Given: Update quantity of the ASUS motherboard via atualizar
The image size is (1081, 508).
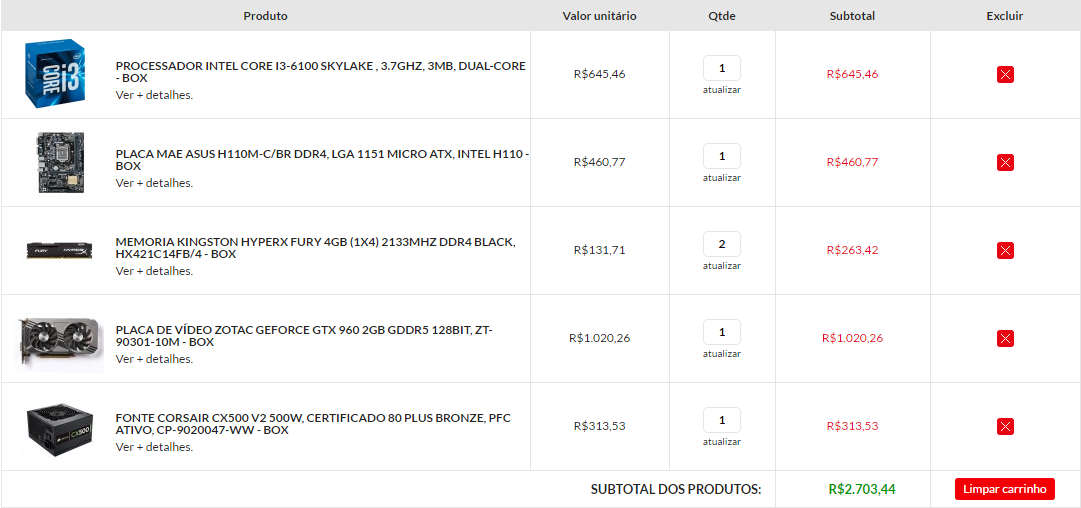Looking at the screenshot, I should tap(722, 178).
